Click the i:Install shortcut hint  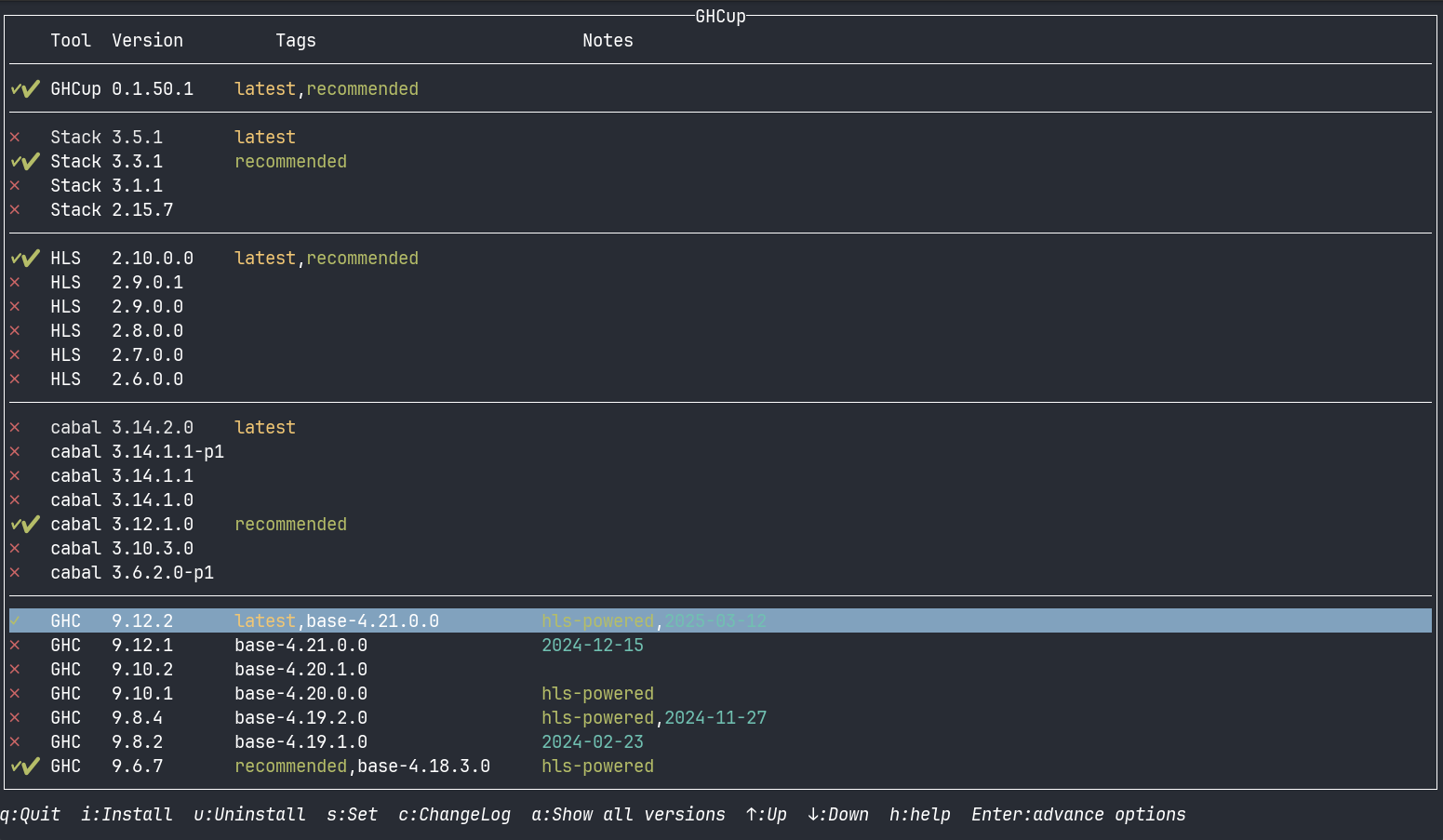(127, 815)
